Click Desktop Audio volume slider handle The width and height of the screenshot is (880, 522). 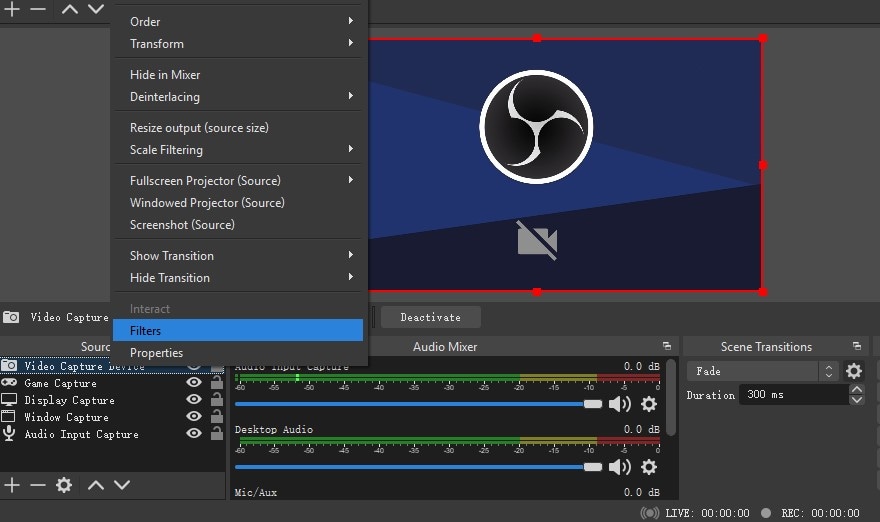click(592, 467)
